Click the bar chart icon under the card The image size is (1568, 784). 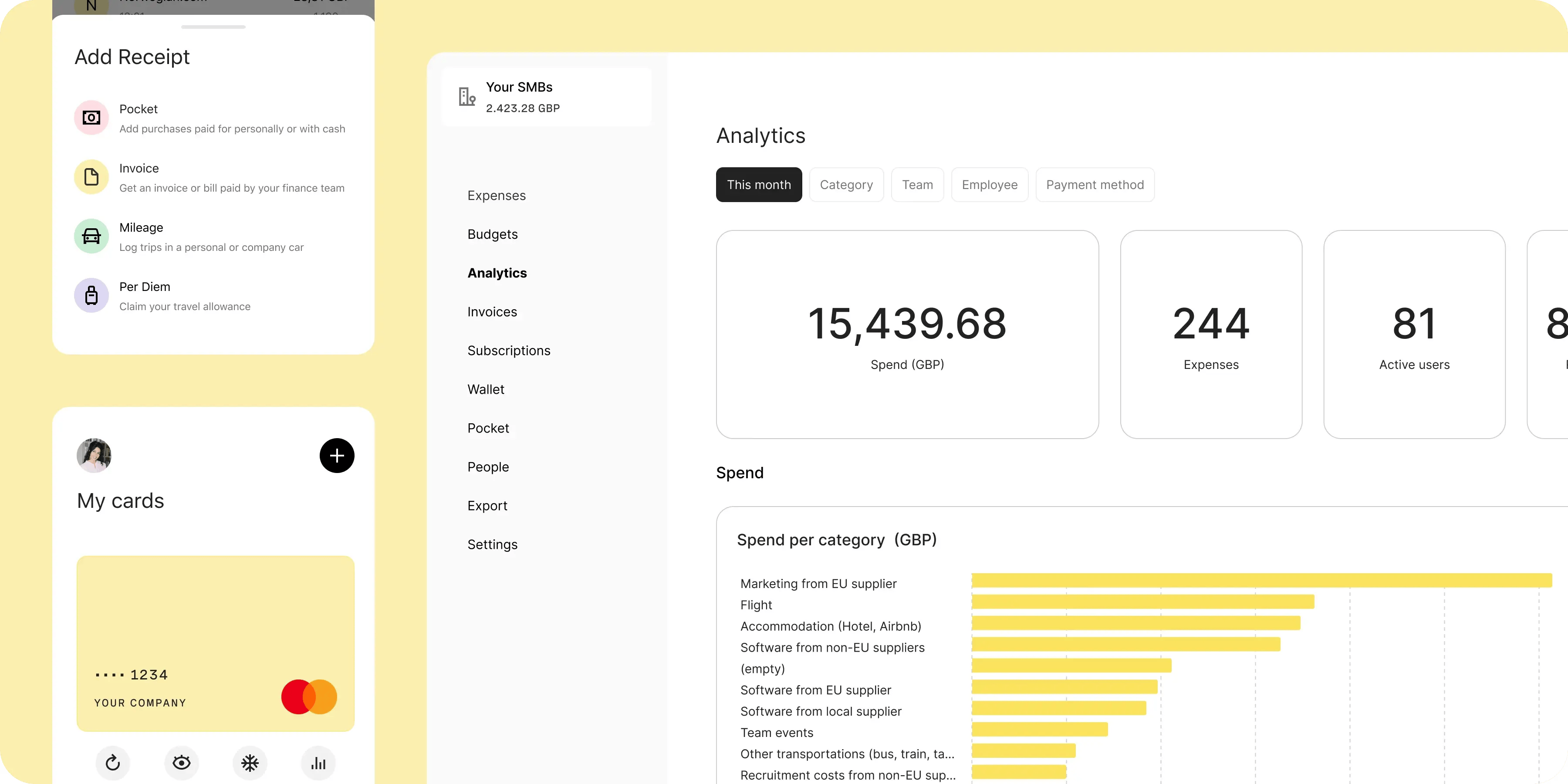318,763
